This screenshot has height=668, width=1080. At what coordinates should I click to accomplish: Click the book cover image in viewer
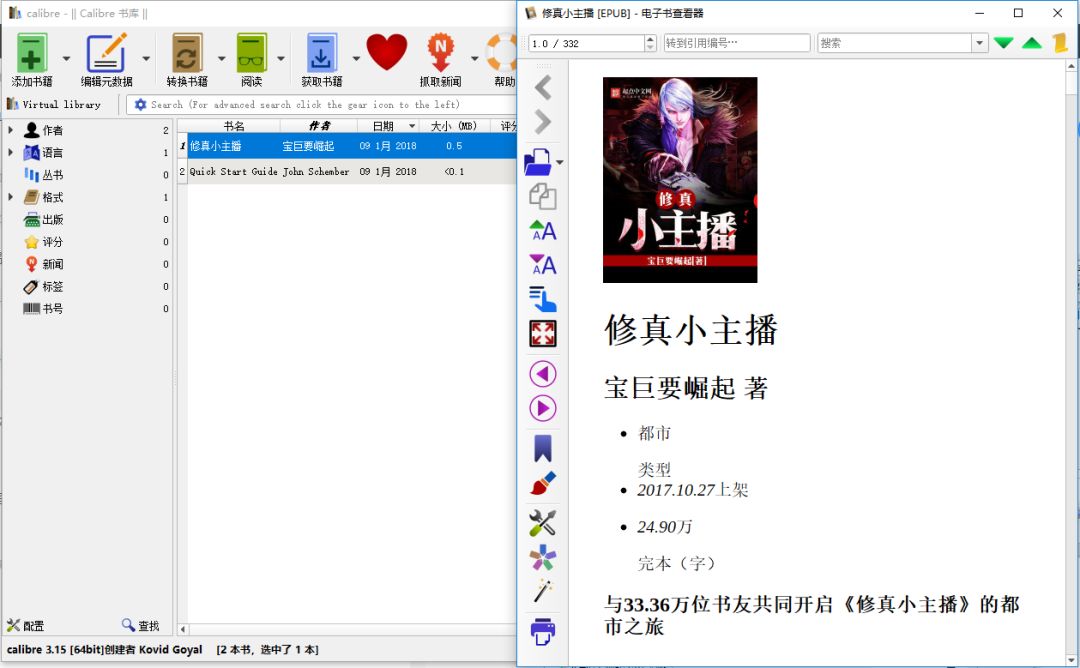point(680,180)
